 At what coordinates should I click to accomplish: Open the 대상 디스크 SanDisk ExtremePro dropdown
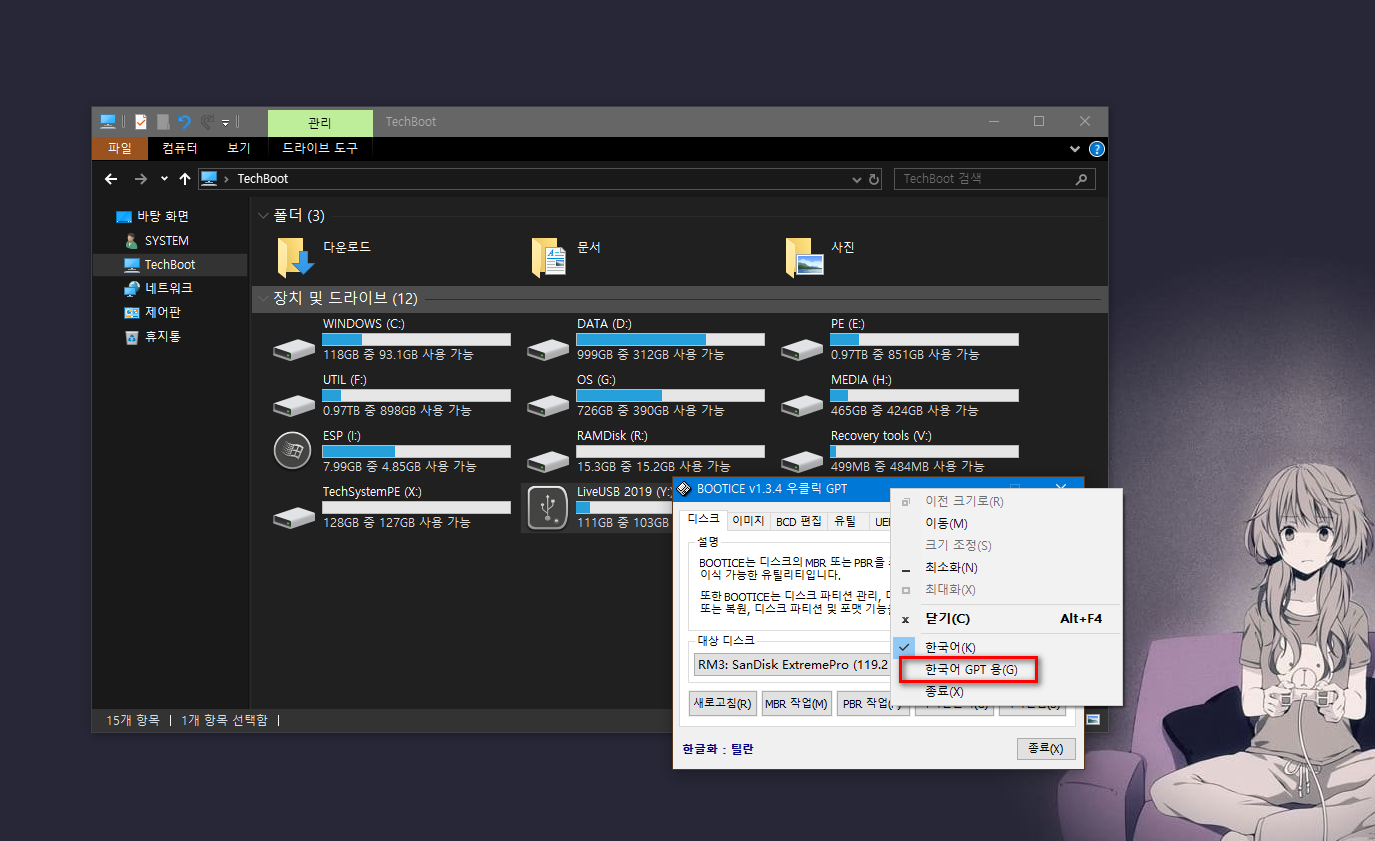(793, 664)
